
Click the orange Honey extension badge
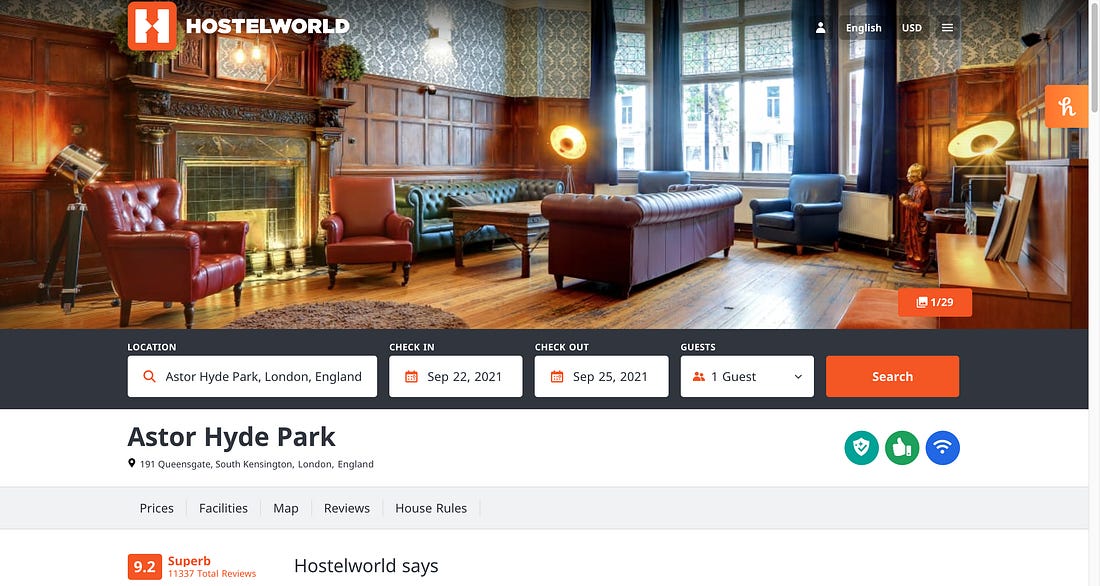click(1066, 107)
